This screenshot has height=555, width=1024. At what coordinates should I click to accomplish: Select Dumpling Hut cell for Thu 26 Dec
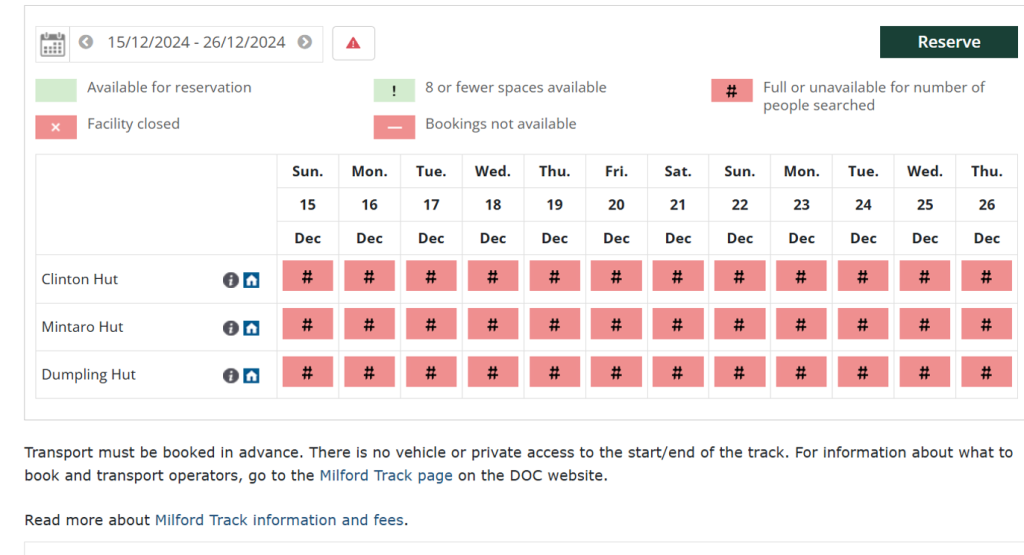(987, 373)
